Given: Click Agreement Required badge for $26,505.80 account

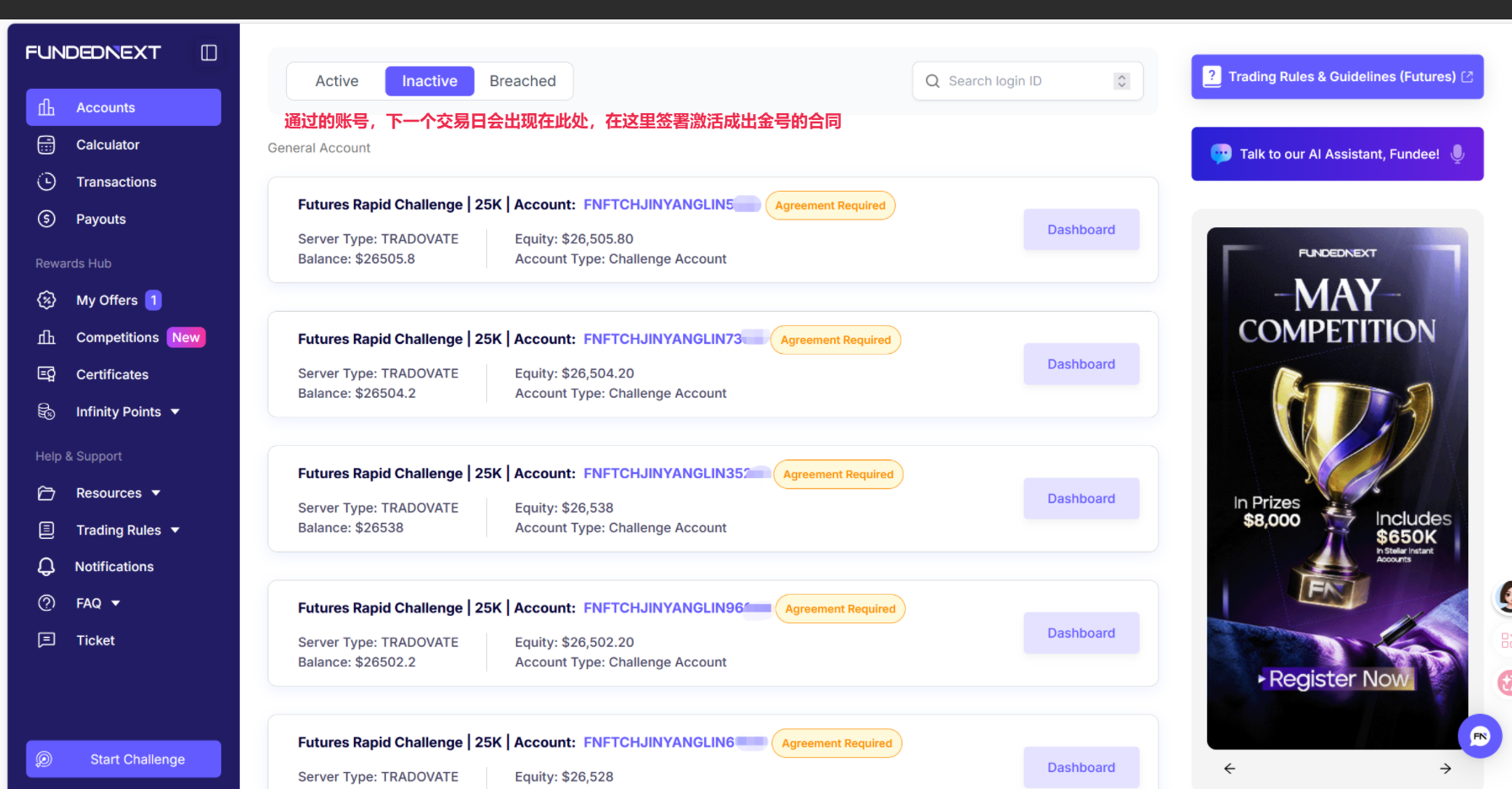Looking at the screenshot, I should point(830,205).
